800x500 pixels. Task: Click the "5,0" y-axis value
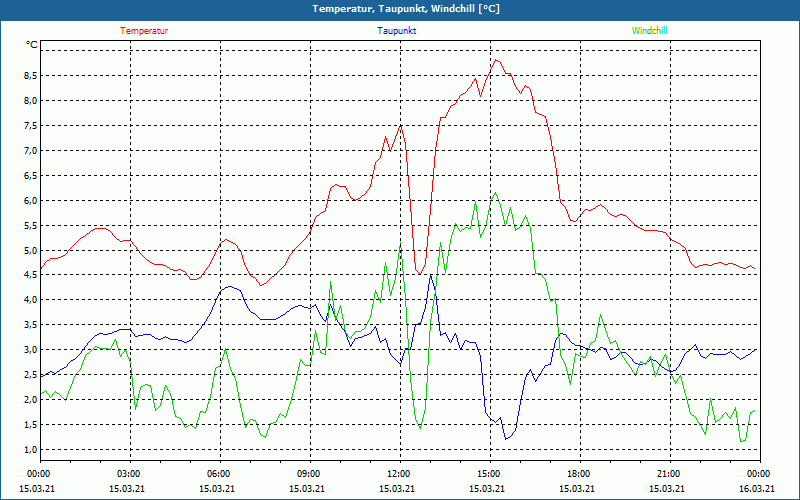click(x=32, y=251)
